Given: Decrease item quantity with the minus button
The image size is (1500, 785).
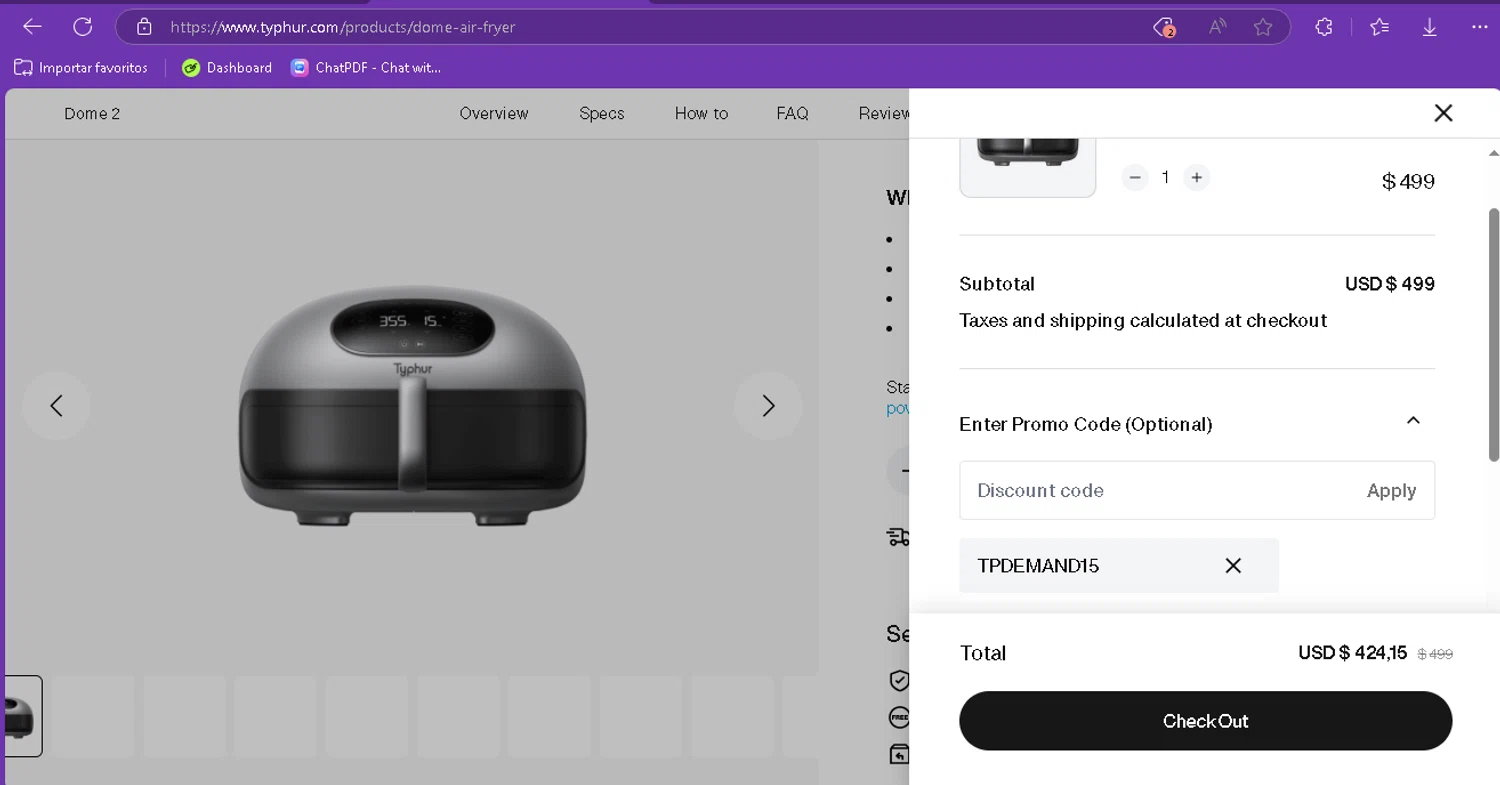Looking at the screenshot, I should pyautogui.click(x=1134, y=177).
